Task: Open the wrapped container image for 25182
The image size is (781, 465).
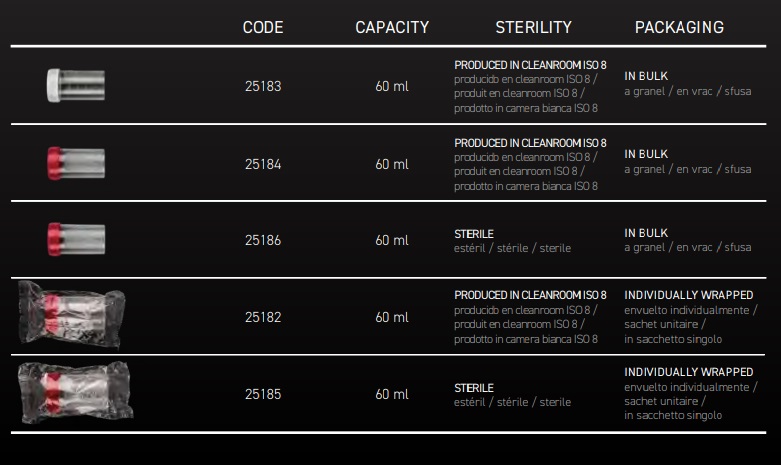Action: [66, 315]
